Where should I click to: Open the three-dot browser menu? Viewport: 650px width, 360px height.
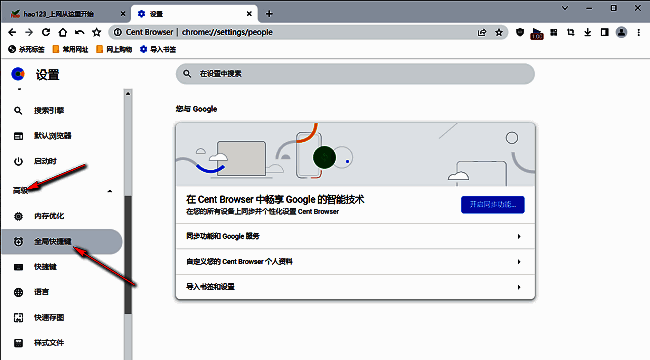638,32
